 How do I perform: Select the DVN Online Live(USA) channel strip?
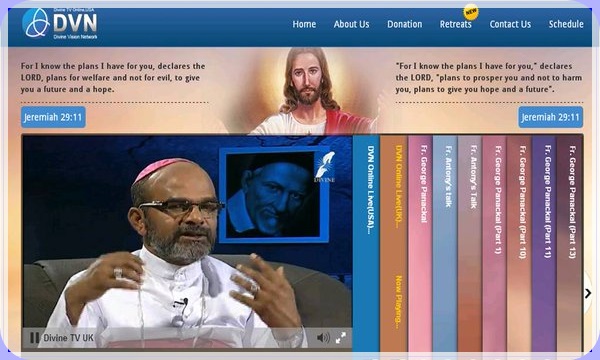(366, 243)
